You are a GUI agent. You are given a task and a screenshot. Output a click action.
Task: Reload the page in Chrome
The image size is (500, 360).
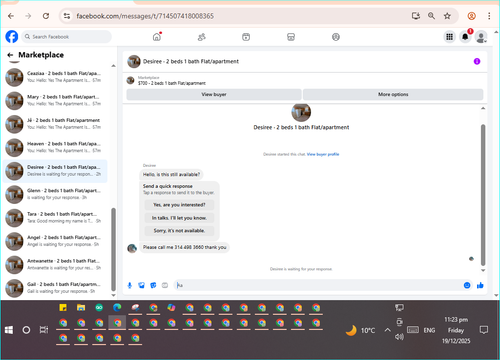click(46, 16)
